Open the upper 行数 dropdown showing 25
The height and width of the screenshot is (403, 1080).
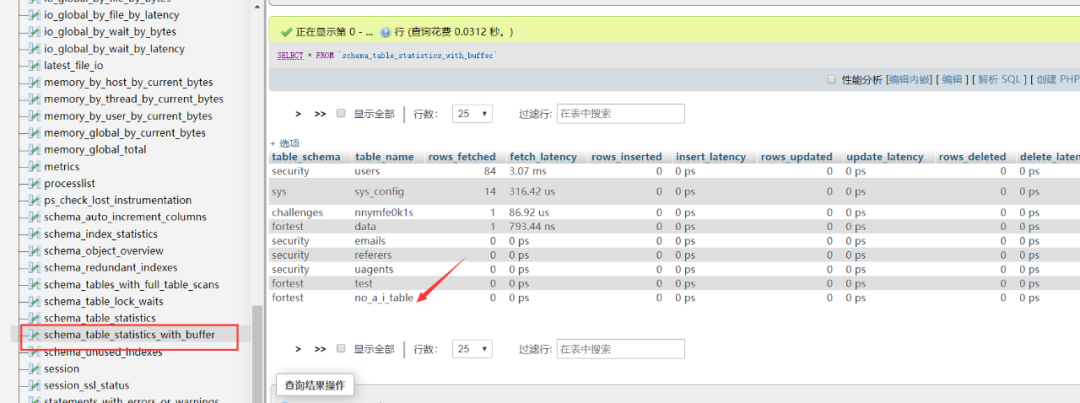(x=472, y=114)
